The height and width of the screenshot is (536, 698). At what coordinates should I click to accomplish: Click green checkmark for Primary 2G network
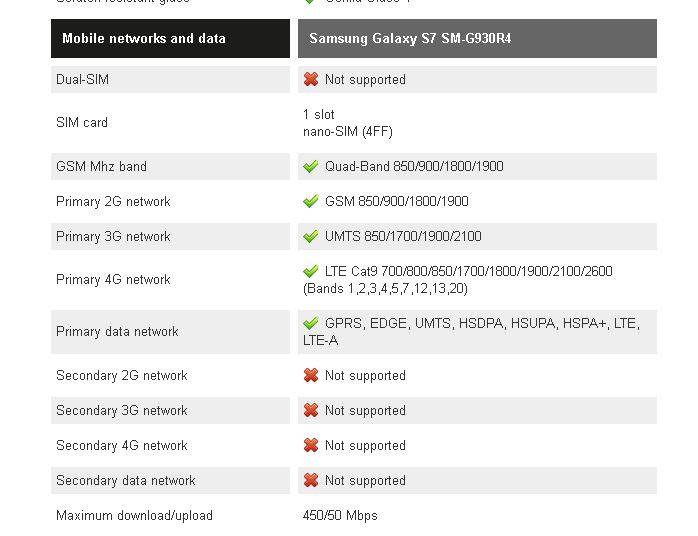311,201
